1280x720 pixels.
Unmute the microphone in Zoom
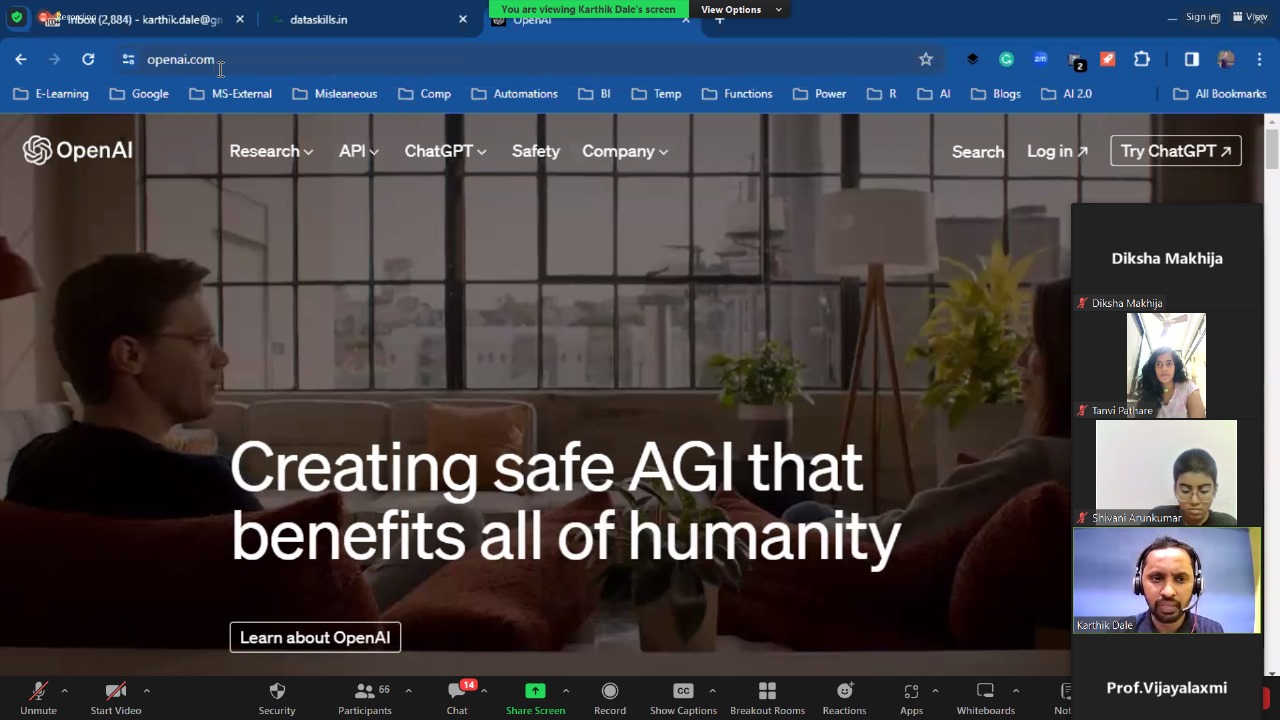point(38,698)
